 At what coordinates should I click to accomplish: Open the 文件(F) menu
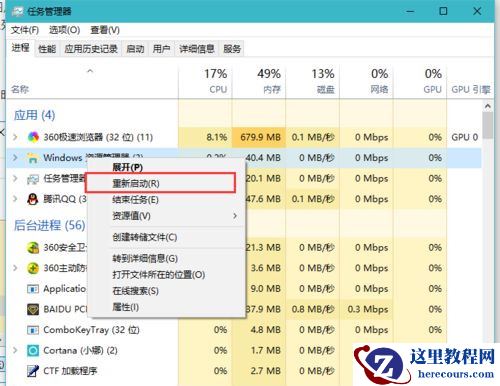[25, 30]
